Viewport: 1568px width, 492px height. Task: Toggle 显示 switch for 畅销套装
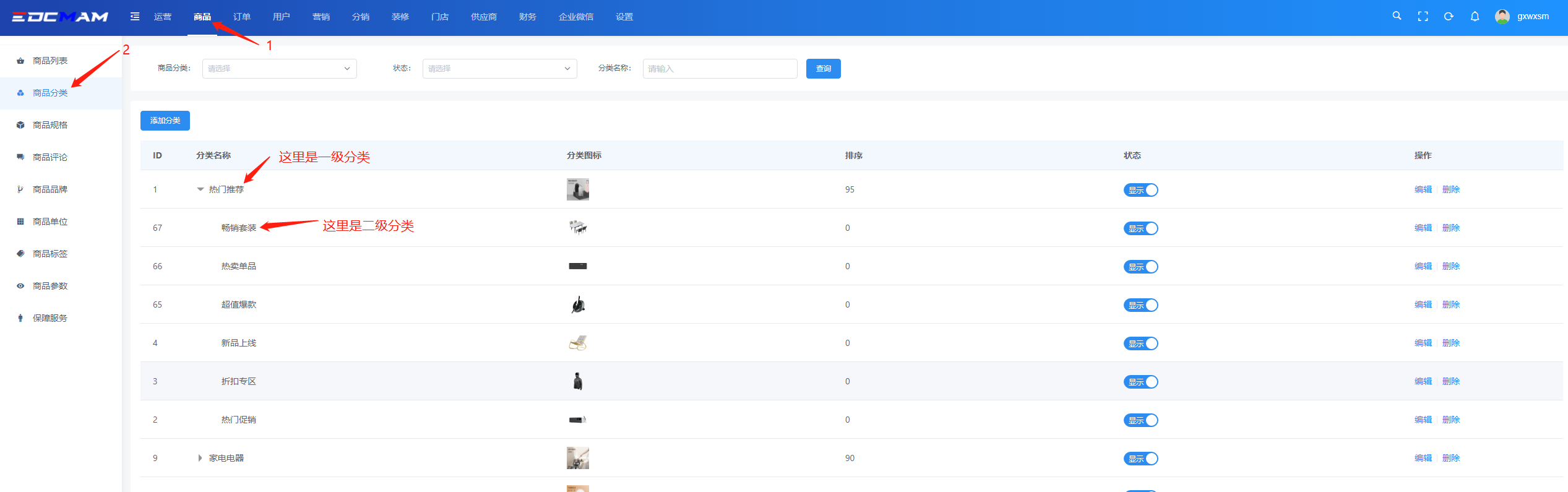(1140, 228)
